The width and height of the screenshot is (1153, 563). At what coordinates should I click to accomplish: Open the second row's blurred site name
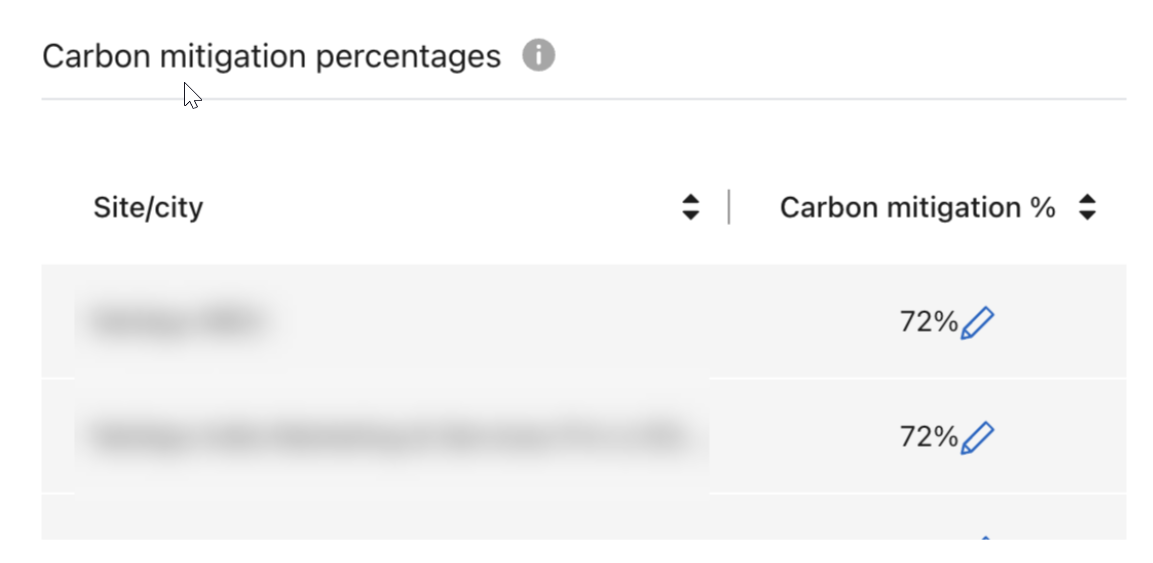point(388,436)
